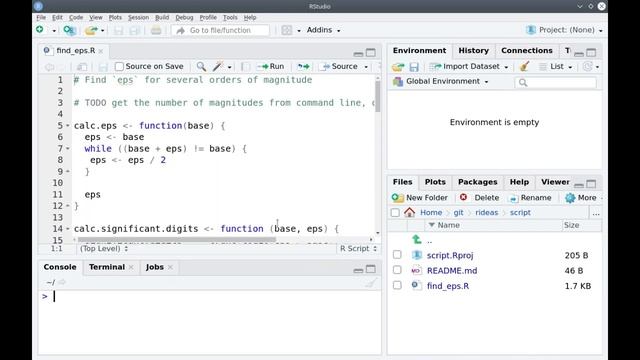Click the editor vertical scrollbar thumb
This screenshot has height=360, width=640.
378,96
